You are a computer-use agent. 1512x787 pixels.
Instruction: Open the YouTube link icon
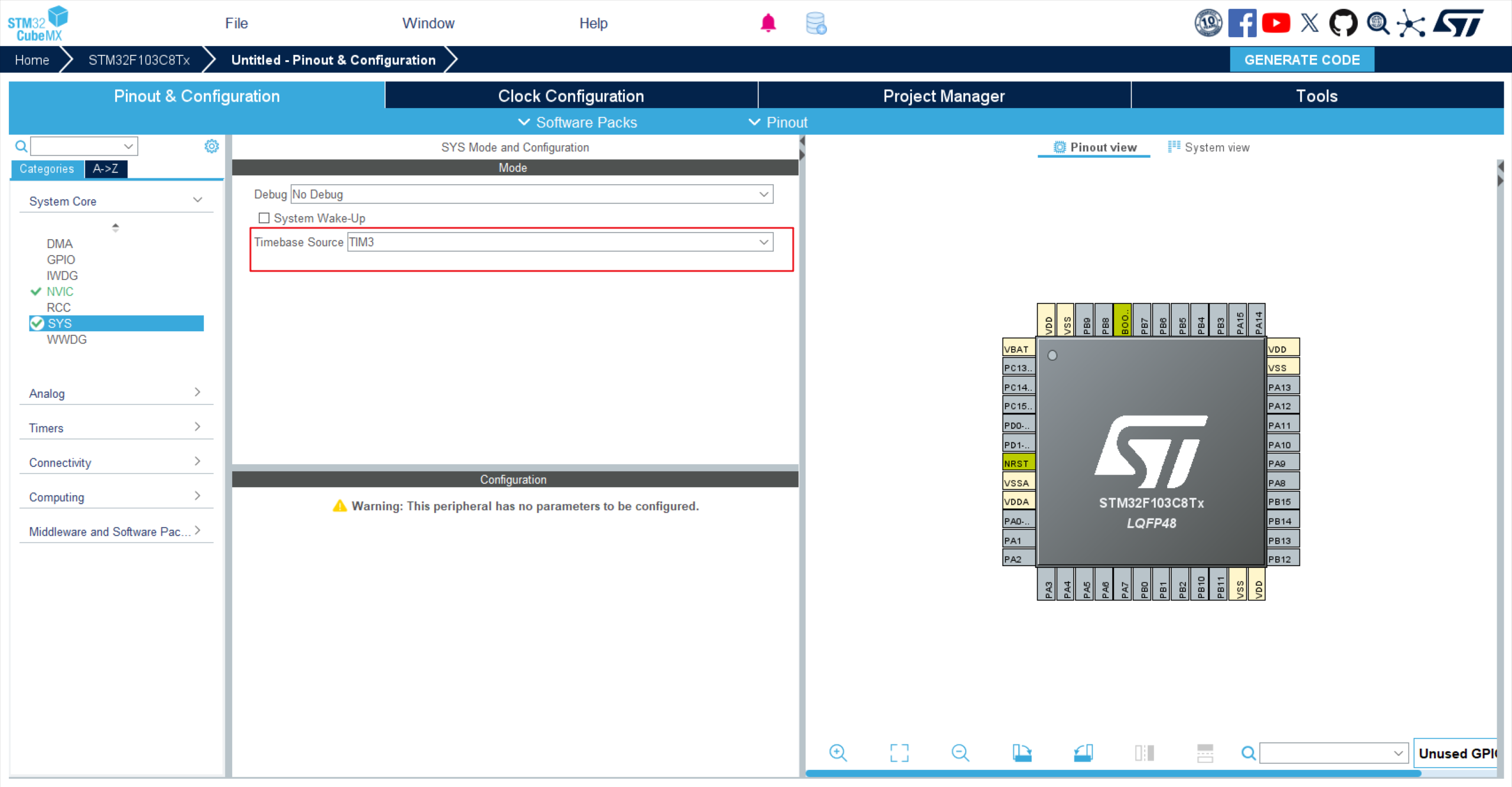[x=1276, y=23]
